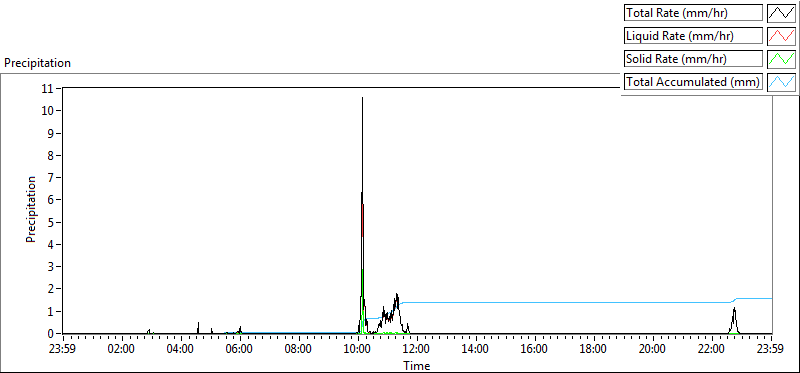Click the 14:00 time axis tick label
The height and width of the screenshot is (373, 800).
pos(476,350)
